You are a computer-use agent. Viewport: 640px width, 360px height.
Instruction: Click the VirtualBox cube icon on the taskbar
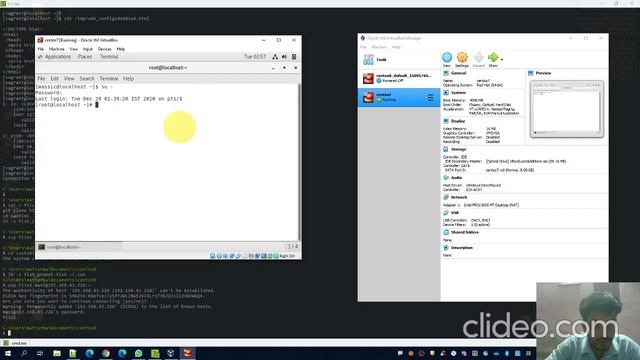point(171,353)
